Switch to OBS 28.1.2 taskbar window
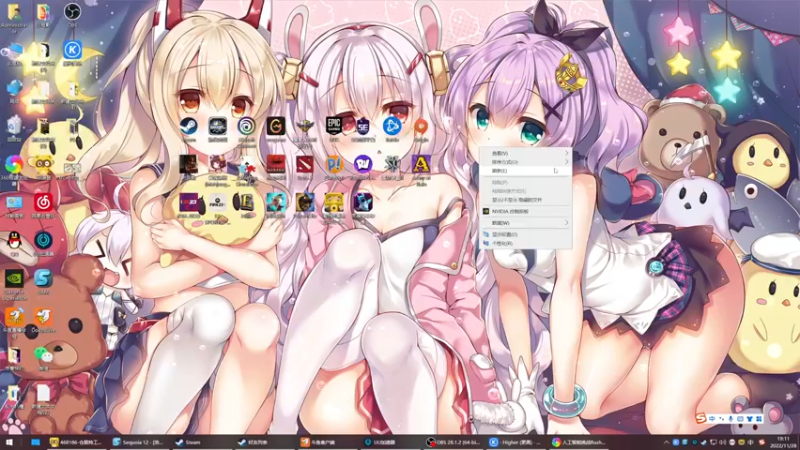Screen dimensions: 800x450 454,442
